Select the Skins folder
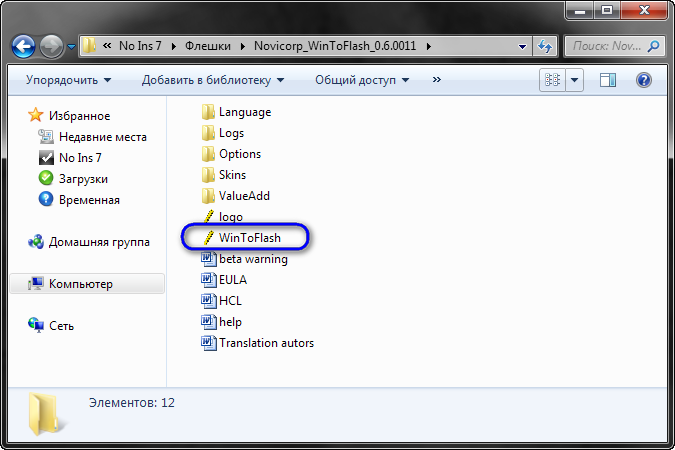Image resolution: width=675 pixels, height=450 pixels. click(232, 175)
